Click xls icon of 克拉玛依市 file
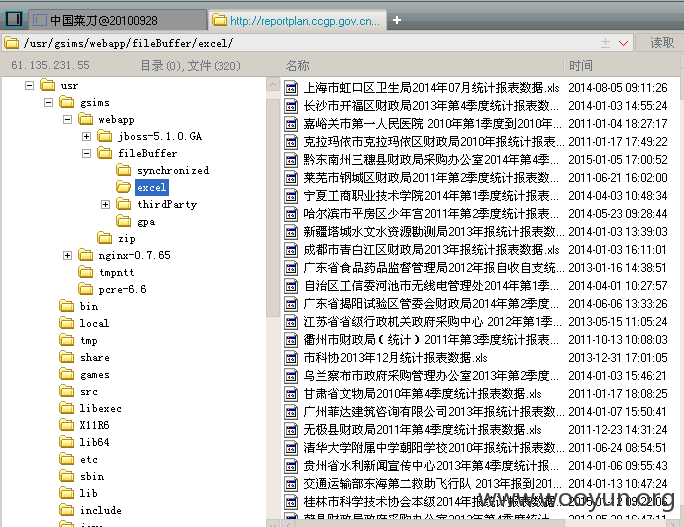 (x=291, y=142)
